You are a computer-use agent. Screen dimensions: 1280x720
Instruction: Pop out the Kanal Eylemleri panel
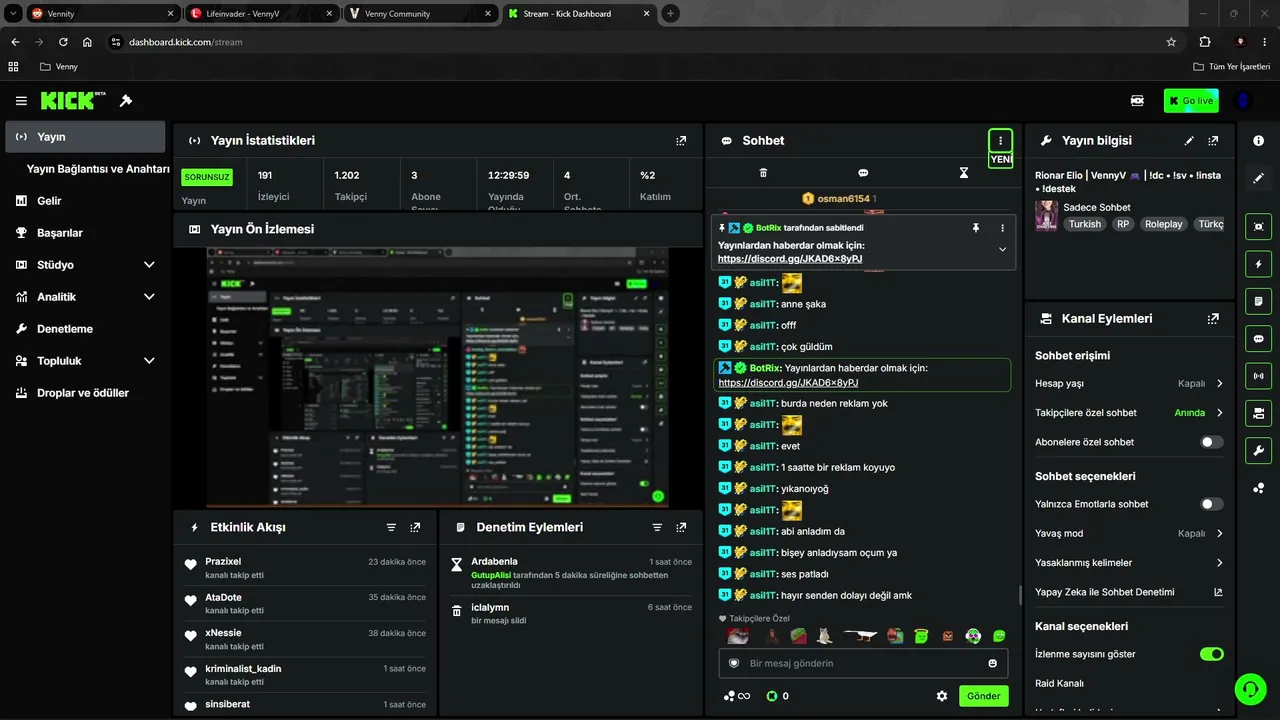click(x=1213, y=319)
